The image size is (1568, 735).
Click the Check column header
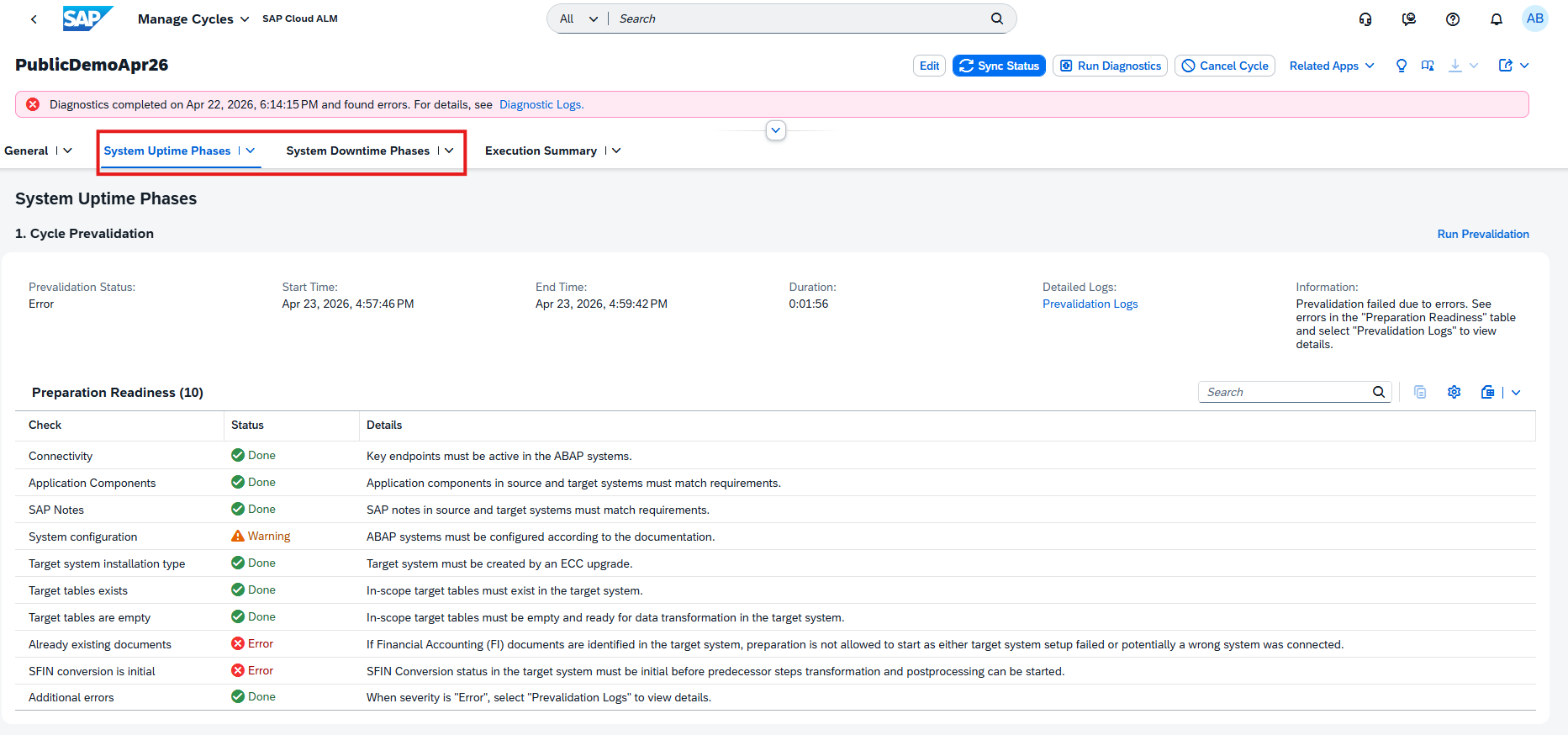pos(119,426)
